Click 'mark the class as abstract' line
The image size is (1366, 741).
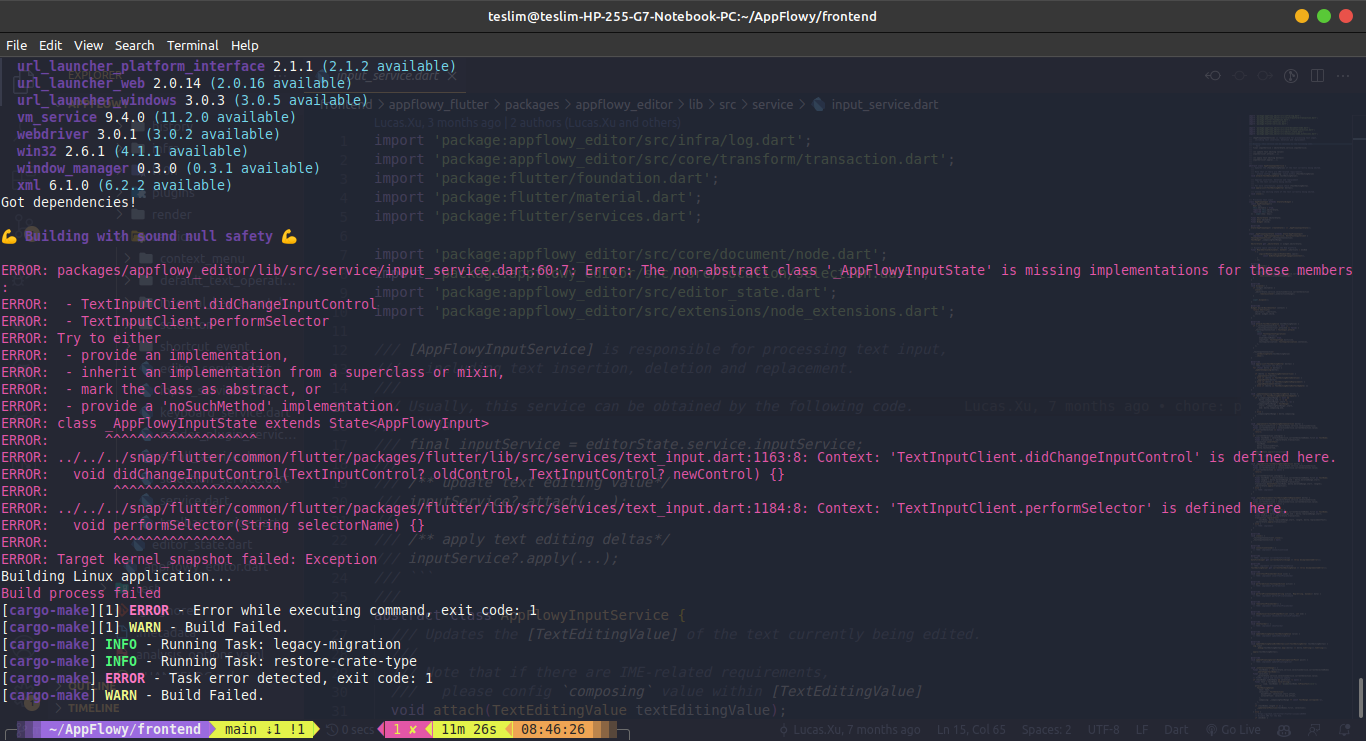(x=161, y=389)
